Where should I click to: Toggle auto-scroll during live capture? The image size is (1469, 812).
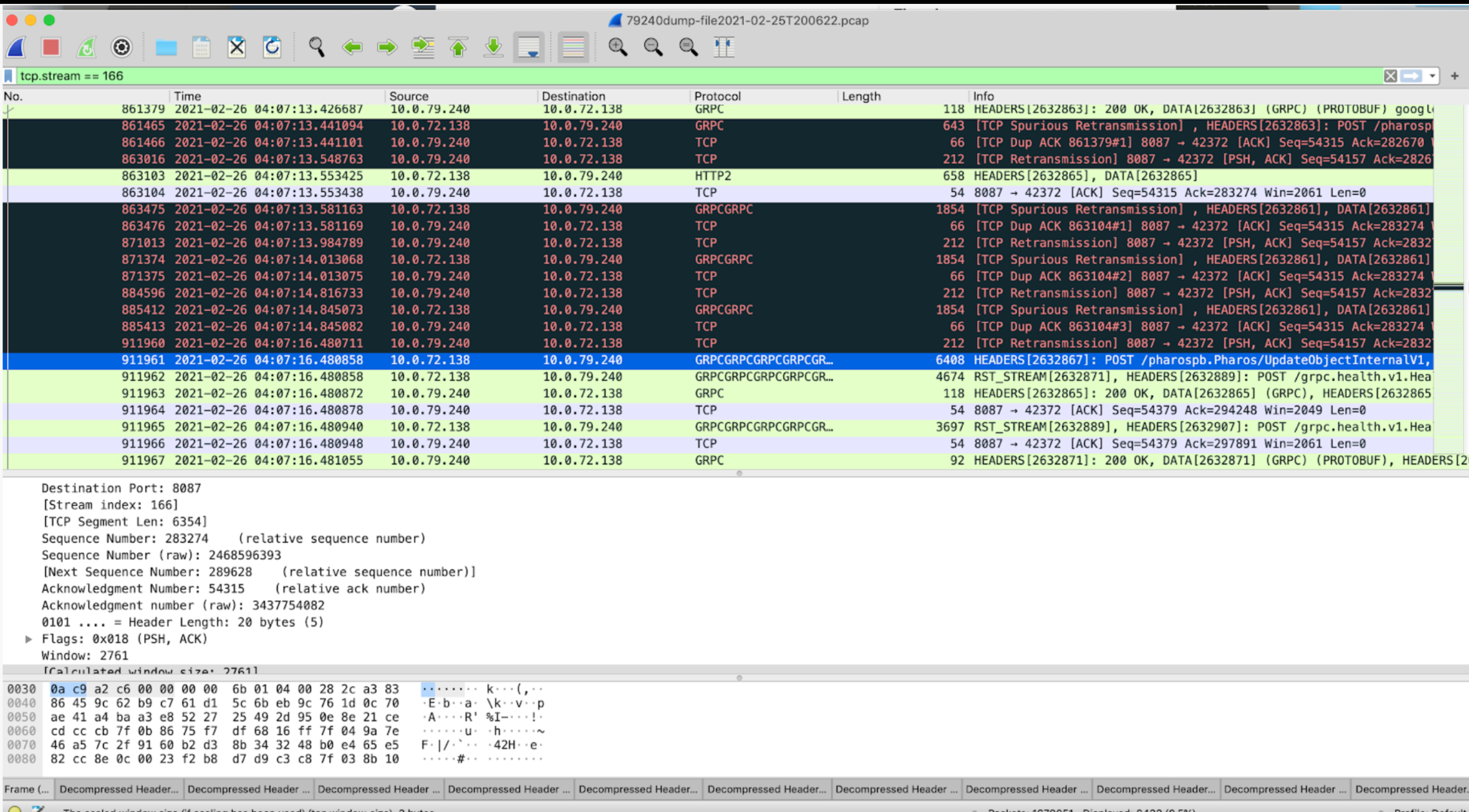point(529,47)
